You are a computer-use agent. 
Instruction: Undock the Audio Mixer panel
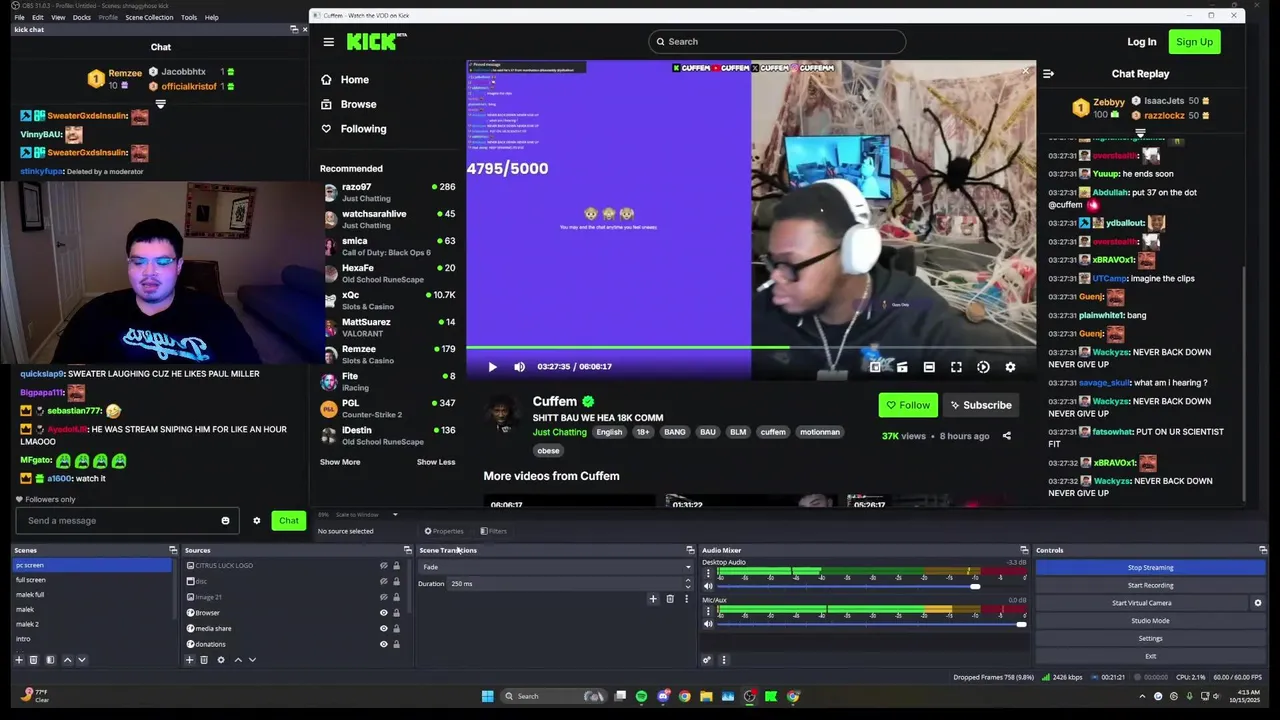tap(1023, 550)
